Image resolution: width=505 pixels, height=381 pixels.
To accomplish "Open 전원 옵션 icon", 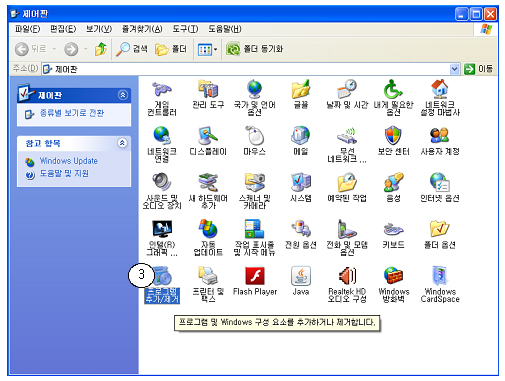I will pos(301,229).
